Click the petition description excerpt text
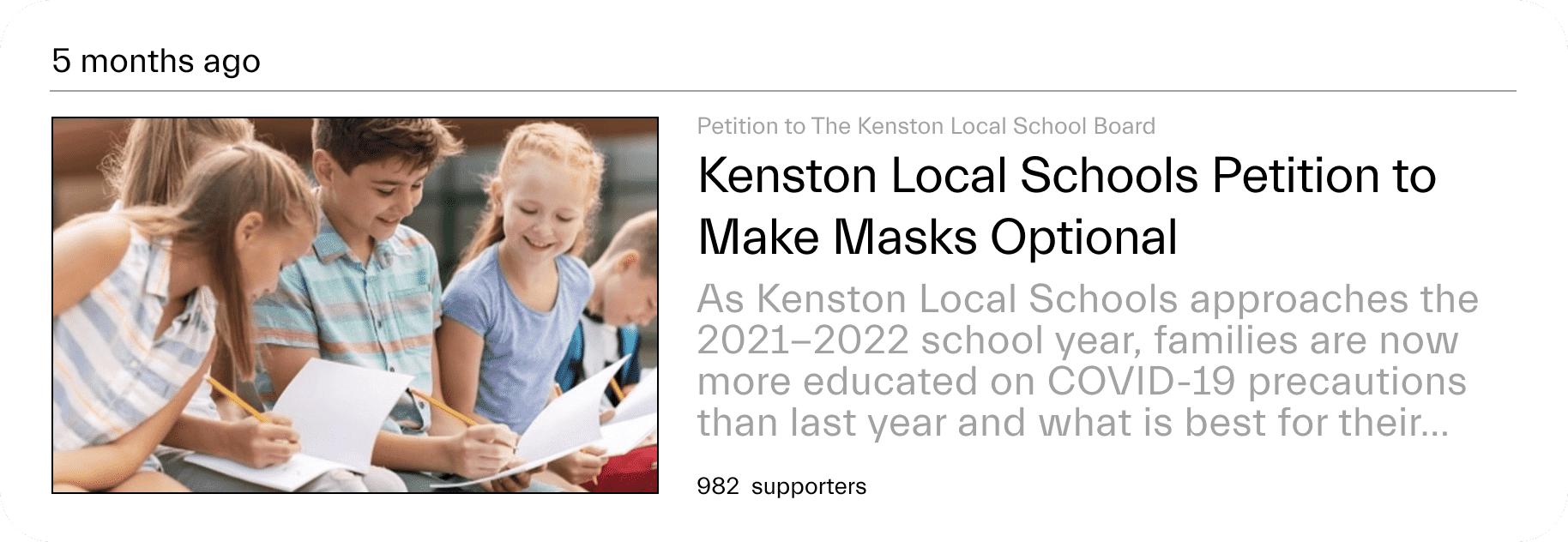This screenshot has height=542, width=1568. 1088,361
